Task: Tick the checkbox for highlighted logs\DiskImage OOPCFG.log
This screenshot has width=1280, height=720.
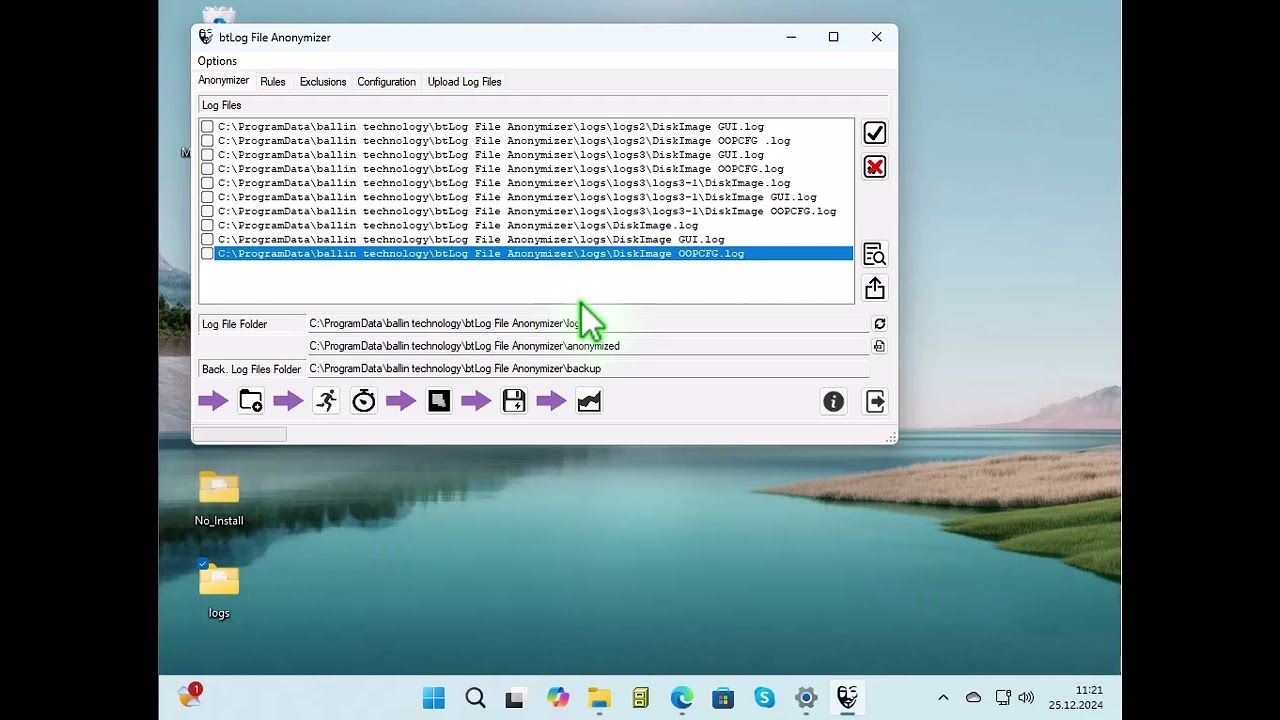Action: [207, 254]
